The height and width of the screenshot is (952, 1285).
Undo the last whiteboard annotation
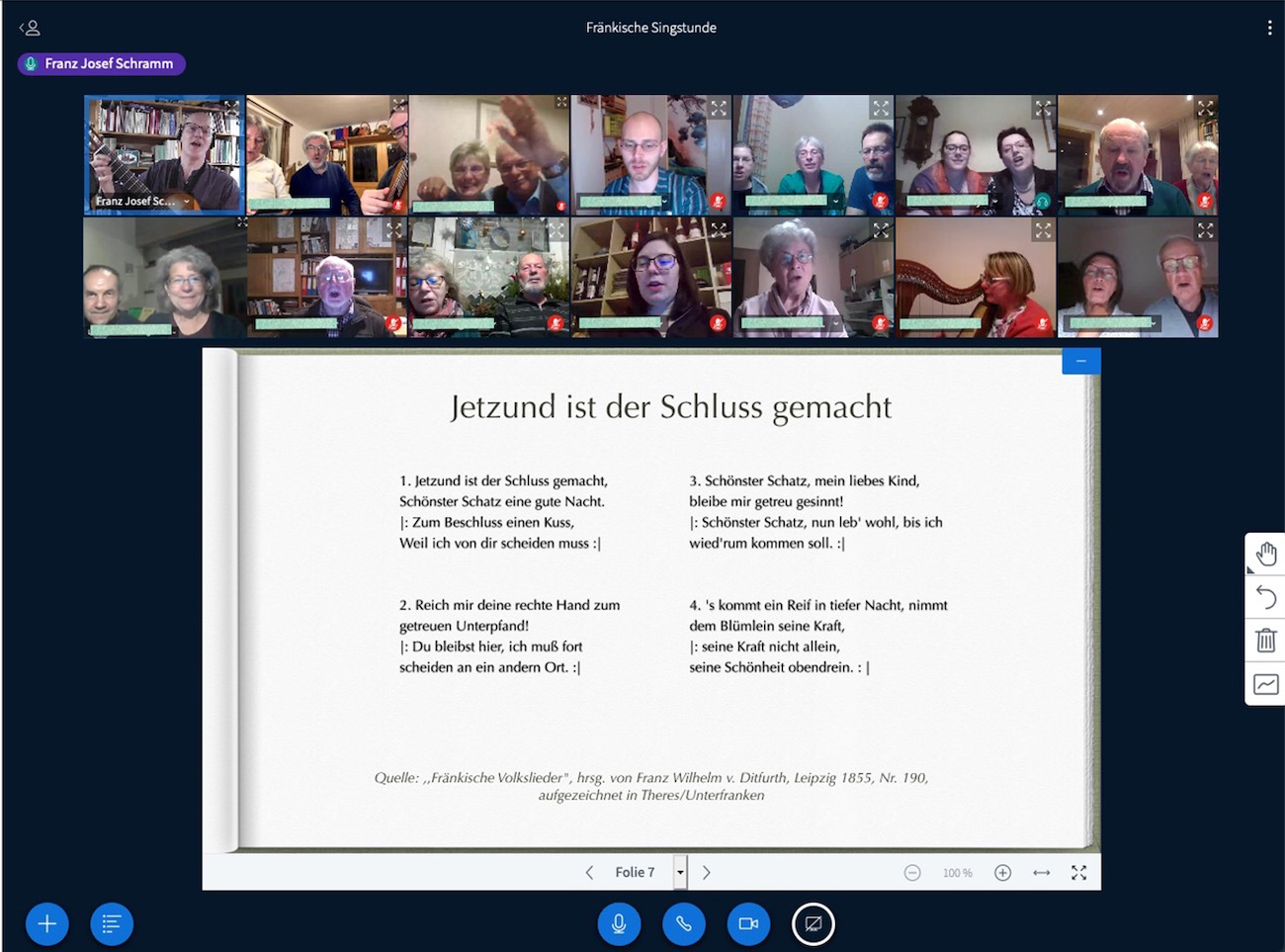point(1265,597)
